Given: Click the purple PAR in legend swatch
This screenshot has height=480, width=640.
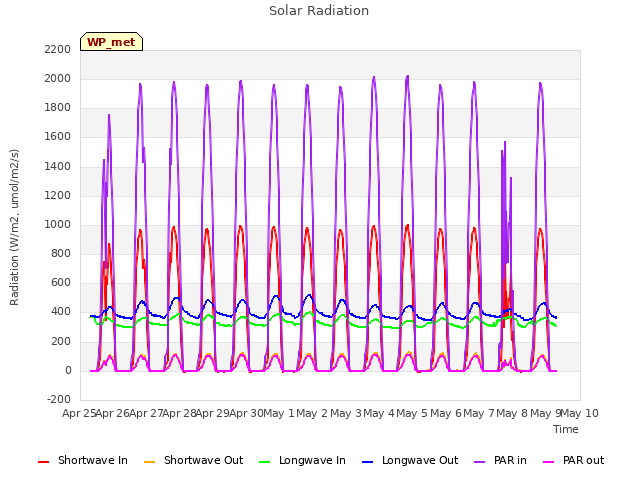Looking at the screenshot, I should point(480,462).
